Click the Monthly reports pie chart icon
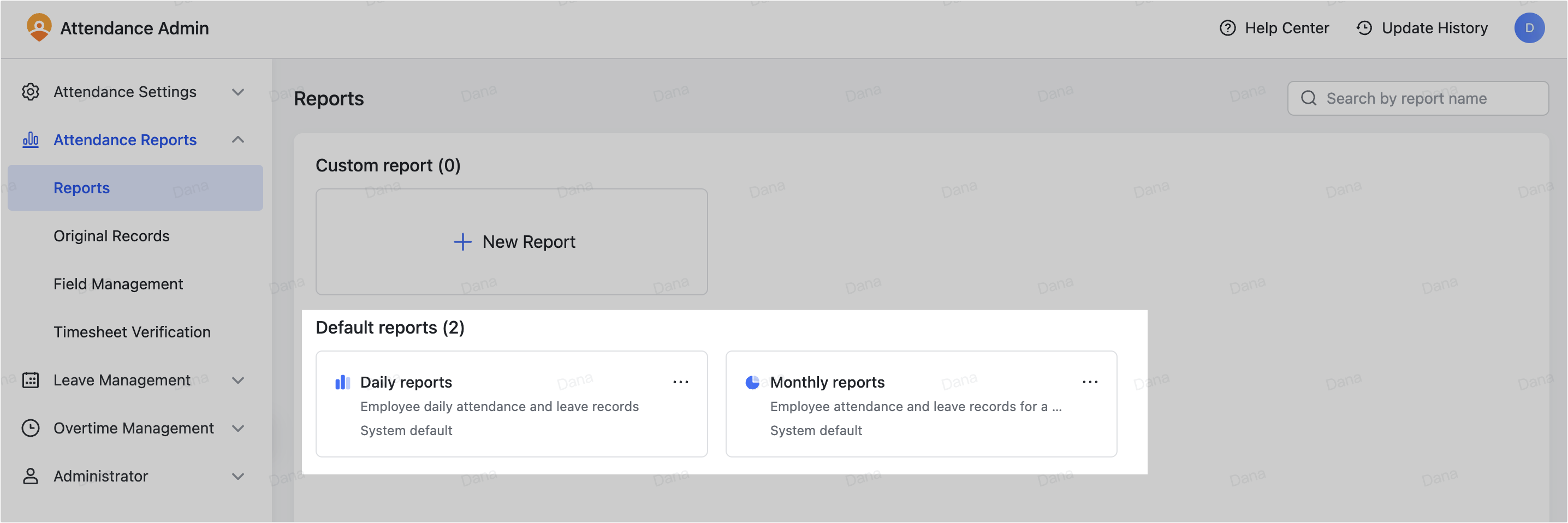 pos(752,382)
